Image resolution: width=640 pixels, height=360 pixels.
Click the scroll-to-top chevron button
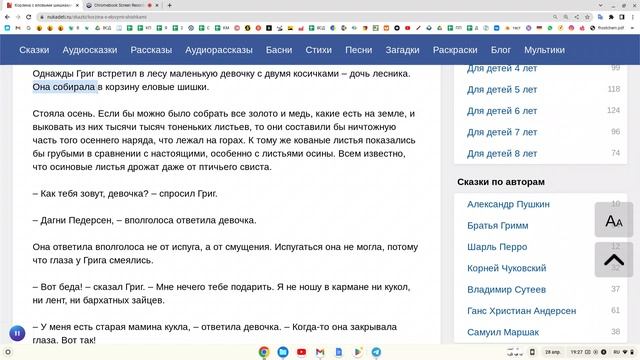(x=614, y=260)
